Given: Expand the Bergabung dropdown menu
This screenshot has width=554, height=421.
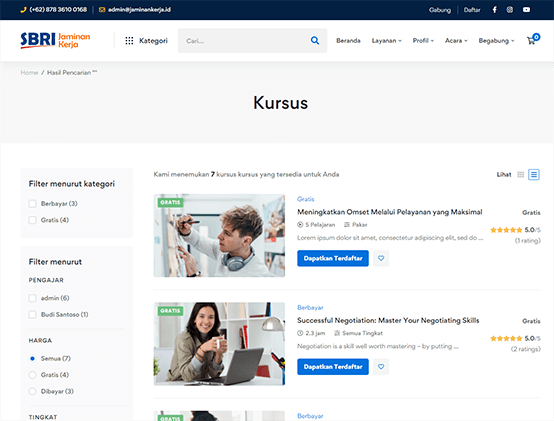Looking at the screenshot, I should pos(496,41).
